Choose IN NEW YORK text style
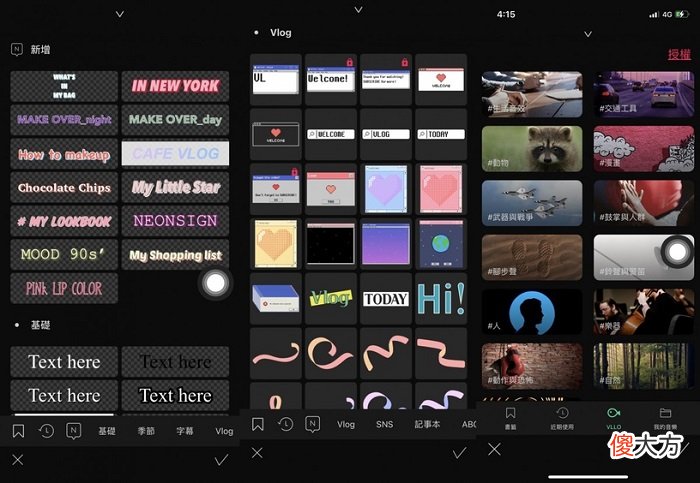 click(175, 86)
